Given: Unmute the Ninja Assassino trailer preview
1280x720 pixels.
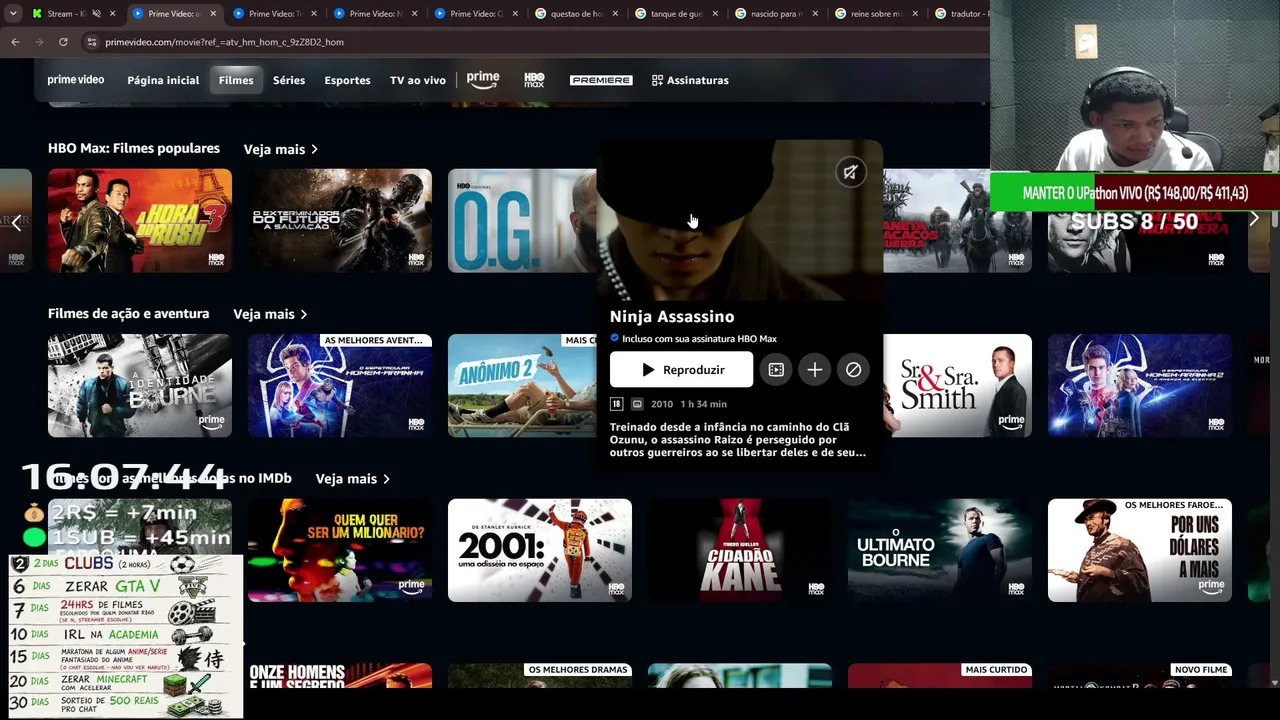Looking at the screenshot, I should point(850,172).
